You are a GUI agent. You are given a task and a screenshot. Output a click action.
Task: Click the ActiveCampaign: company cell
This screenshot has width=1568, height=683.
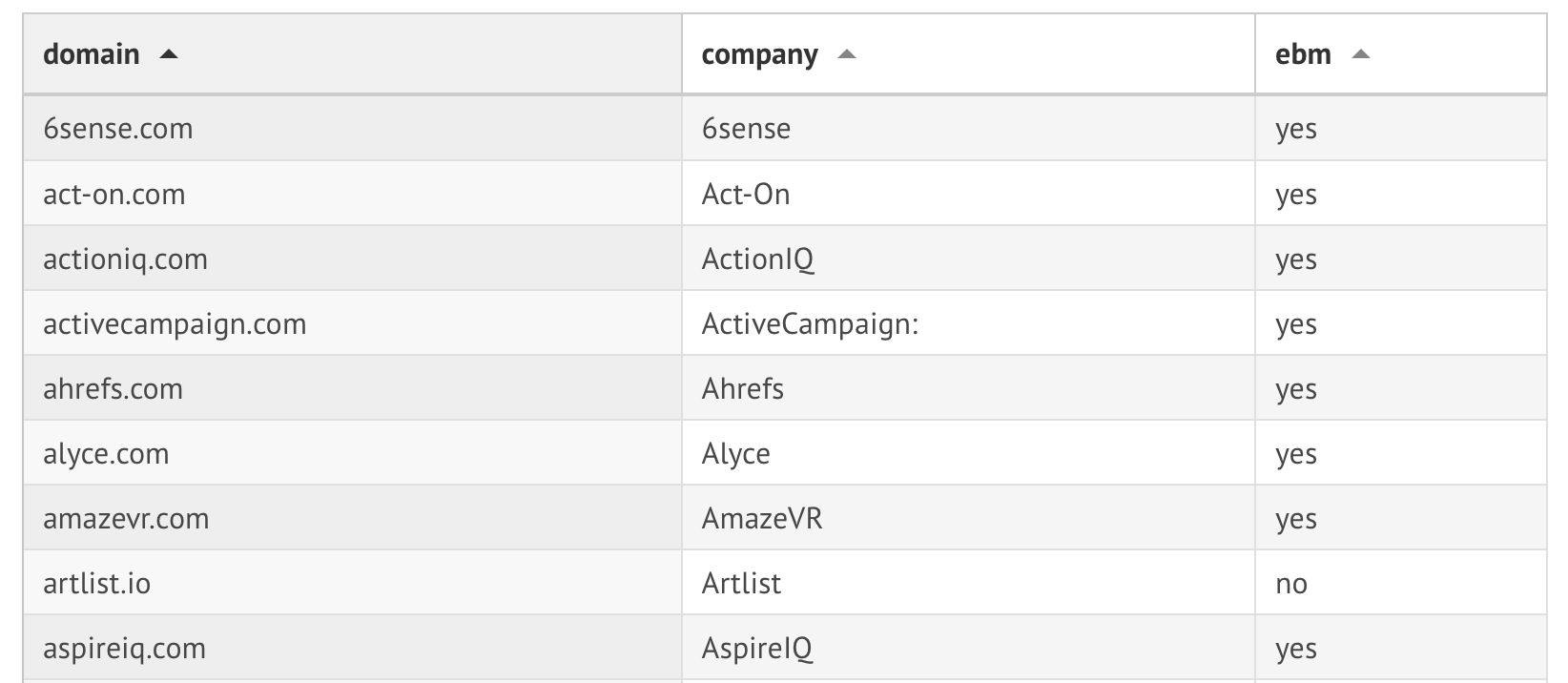pyautogui.click(x=810, y=324)
